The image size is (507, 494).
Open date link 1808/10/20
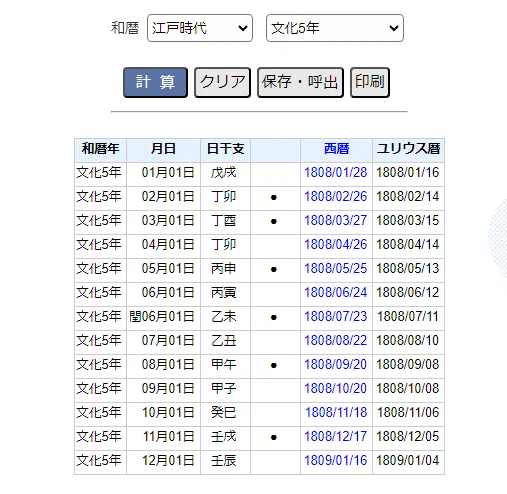coord(336,388)
